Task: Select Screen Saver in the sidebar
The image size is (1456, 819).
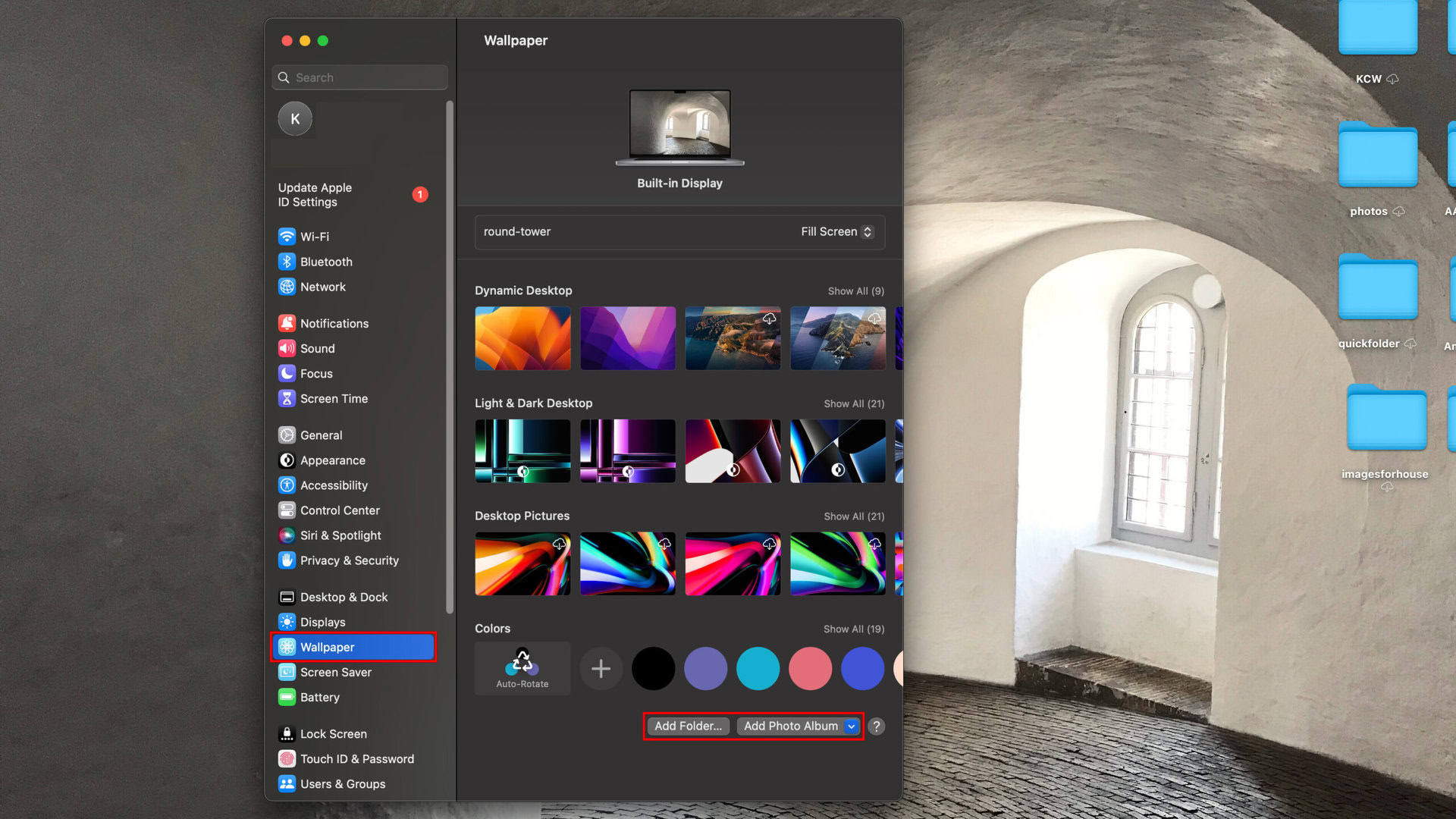Action: click(335, 672)
